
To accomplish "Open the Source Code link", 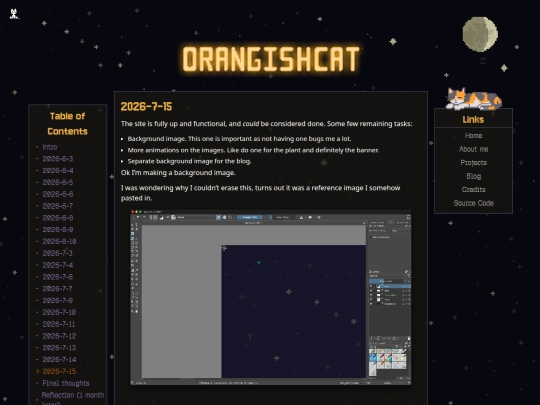I will (474, 203).
